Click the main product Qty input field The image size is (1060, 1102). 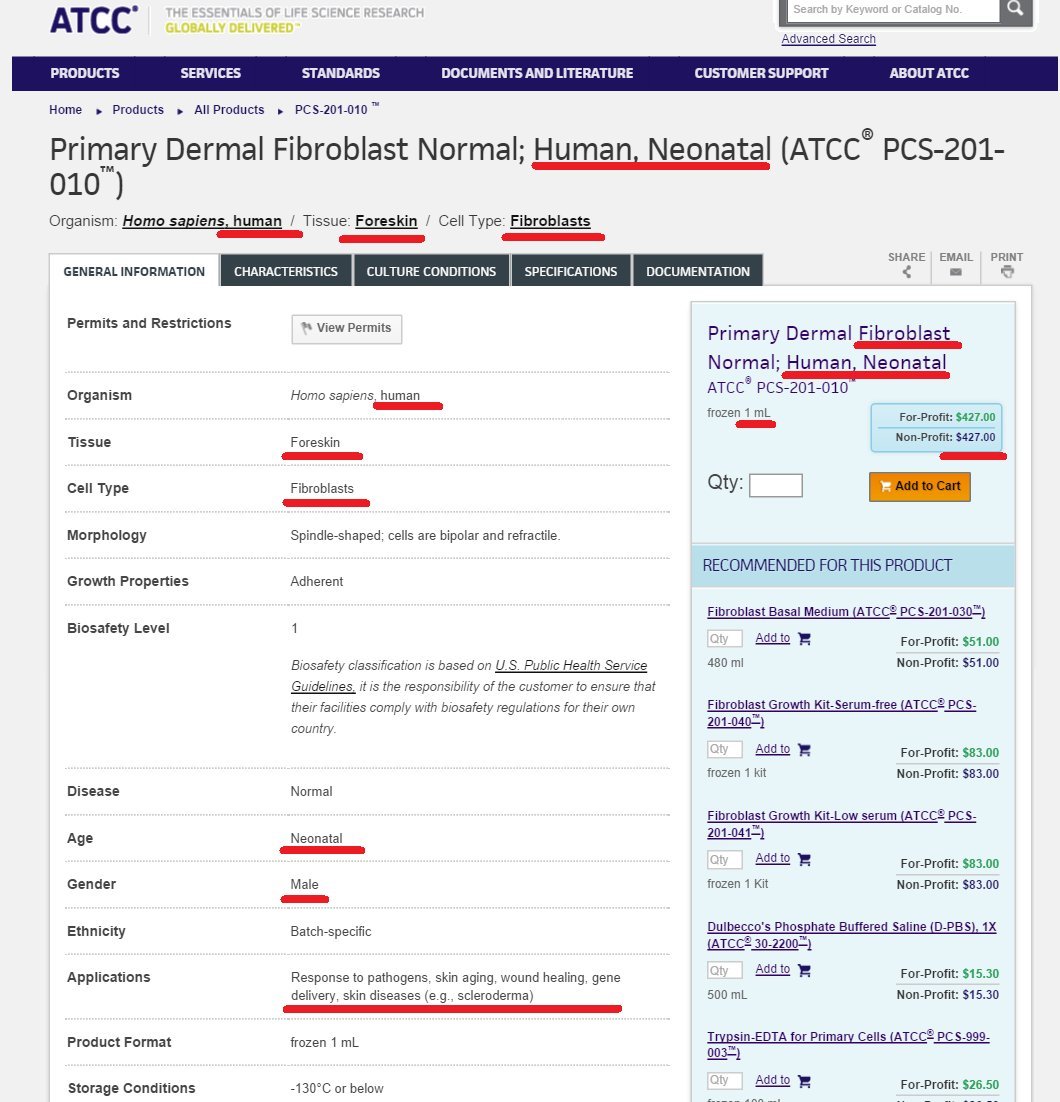pos(775,485)
